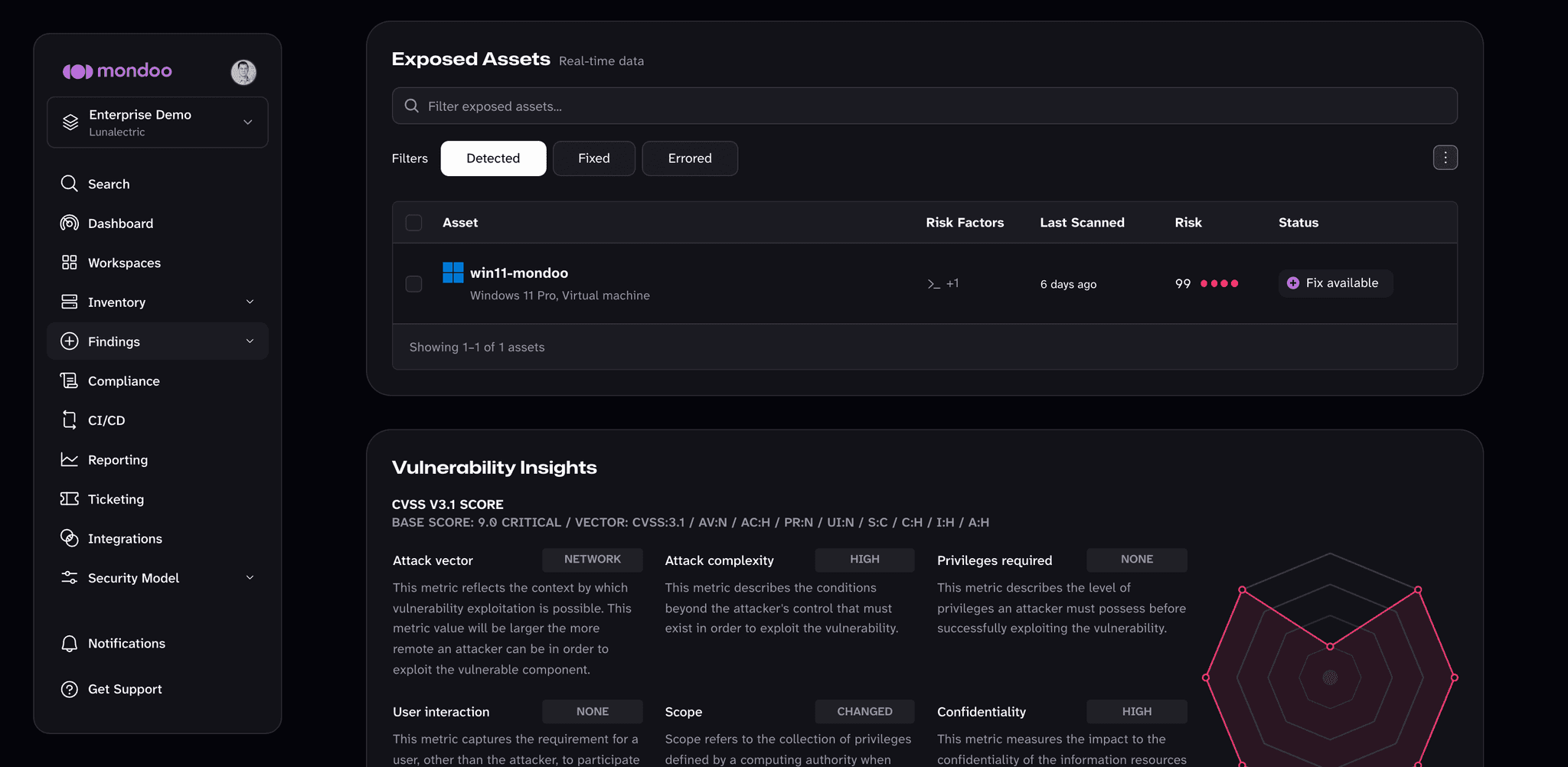Click the Ticketing ticket icon
1568x767 pixels.
point(69,499)
